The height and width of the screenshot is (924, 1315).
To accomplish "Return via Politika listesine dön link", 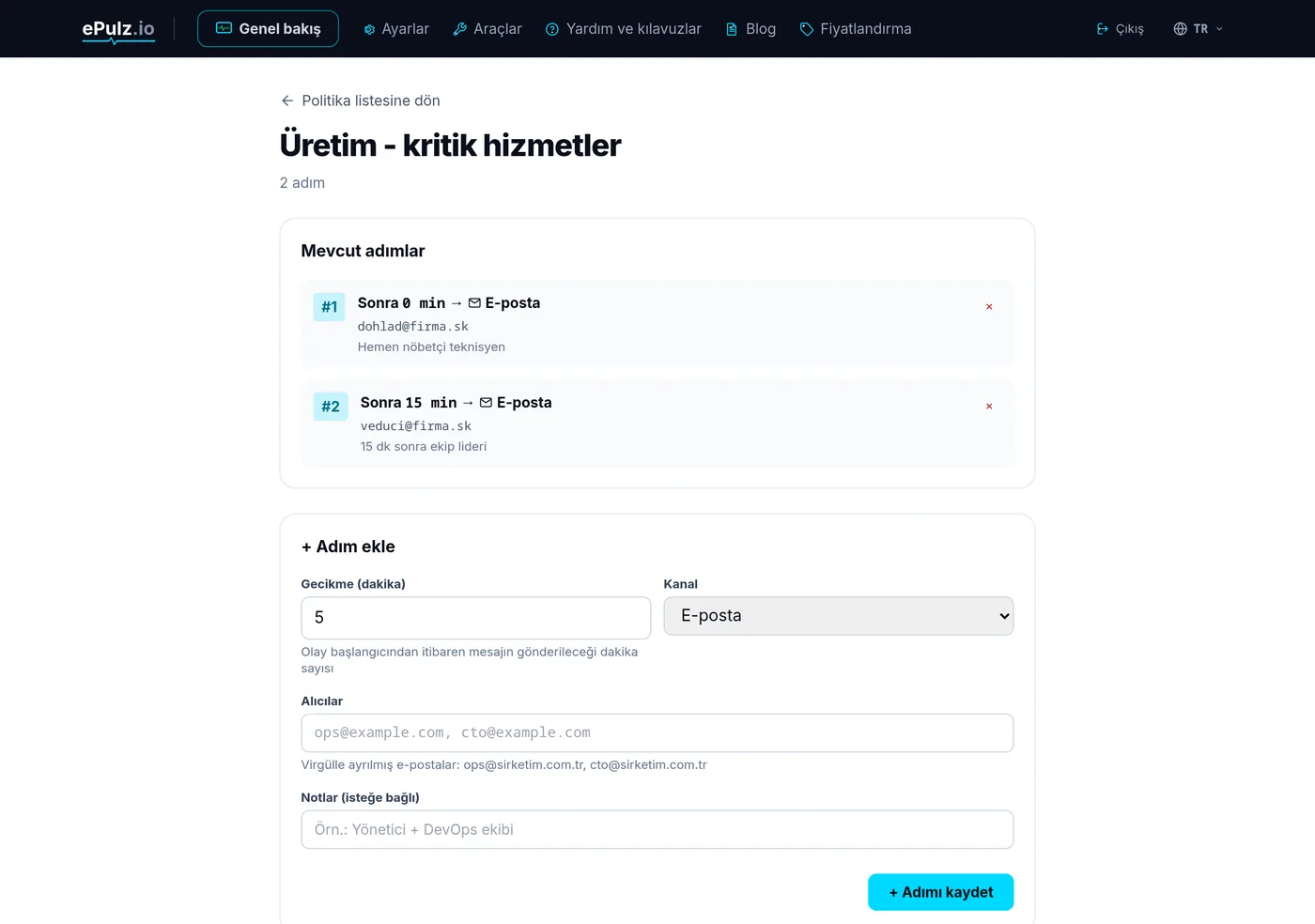I will point(361,100).
